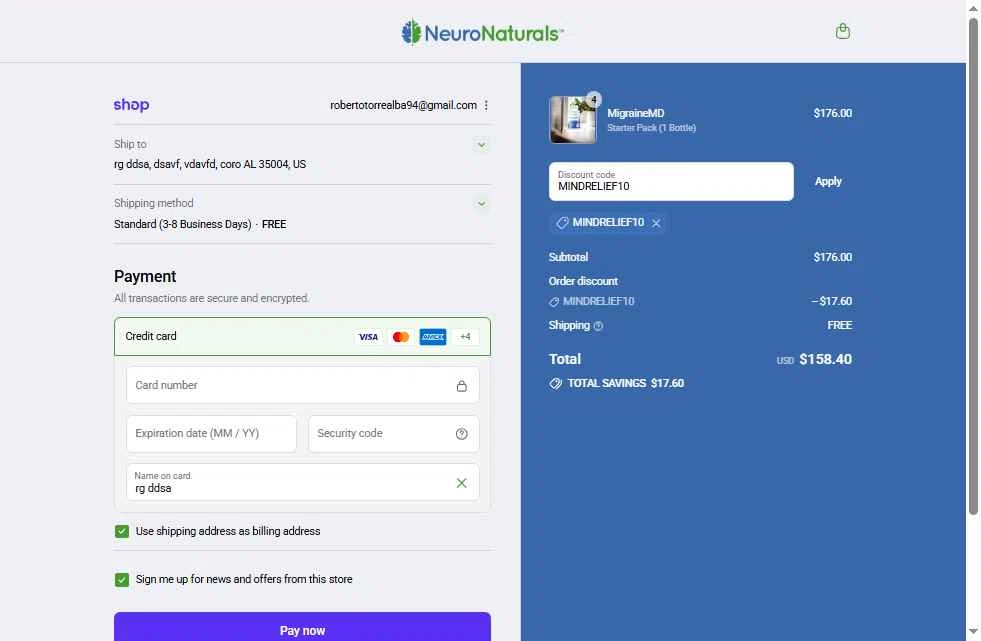Image resolution: width=981 pixels, height=641 pixels.
Task: Click the total savings tag icon
Action: [555, 383]
